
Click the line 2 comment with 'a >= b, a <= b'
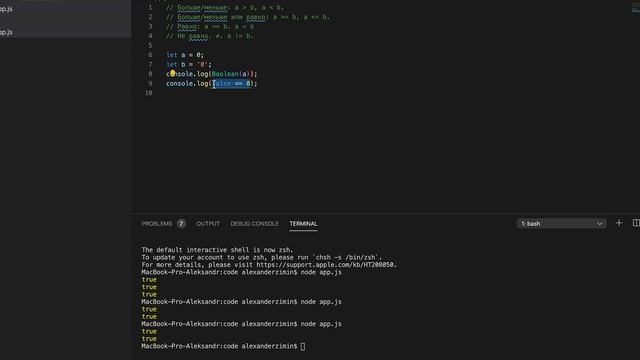[x=247, y=17]
